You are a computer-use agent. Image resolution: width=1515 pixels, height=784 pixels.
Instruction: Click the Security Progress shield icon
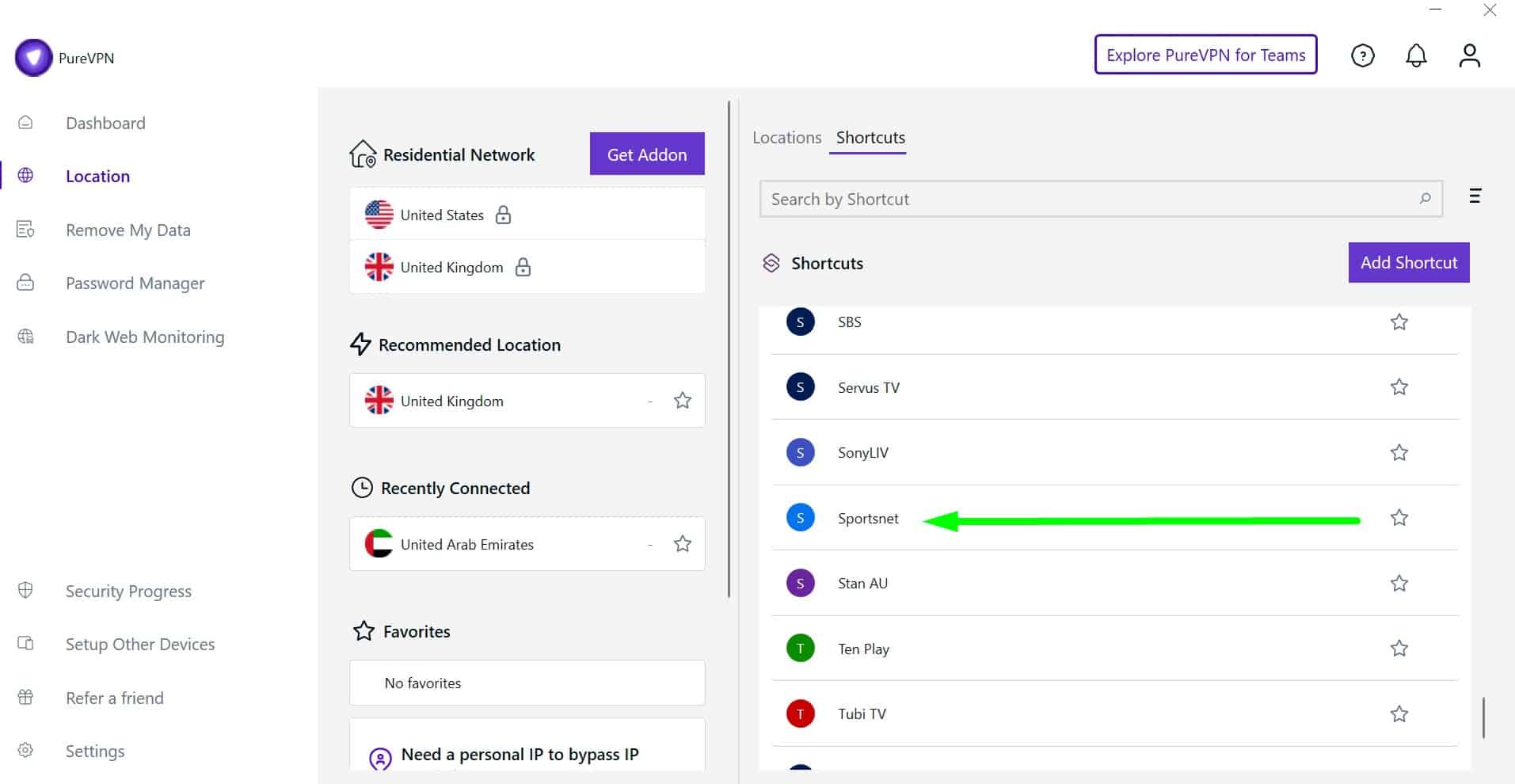pyautogui.click(x=25, y=591)
